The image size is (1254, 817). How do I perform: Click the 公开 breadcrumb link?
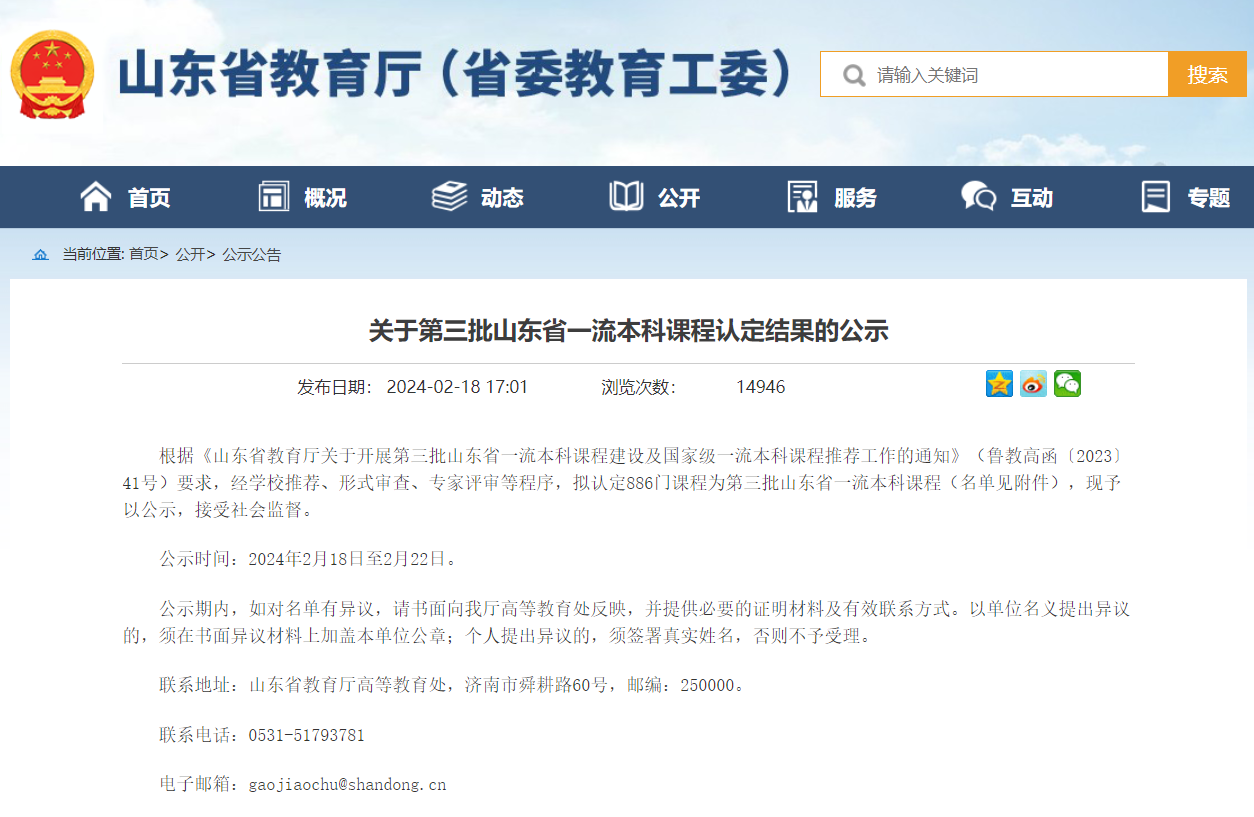[190, 255]
